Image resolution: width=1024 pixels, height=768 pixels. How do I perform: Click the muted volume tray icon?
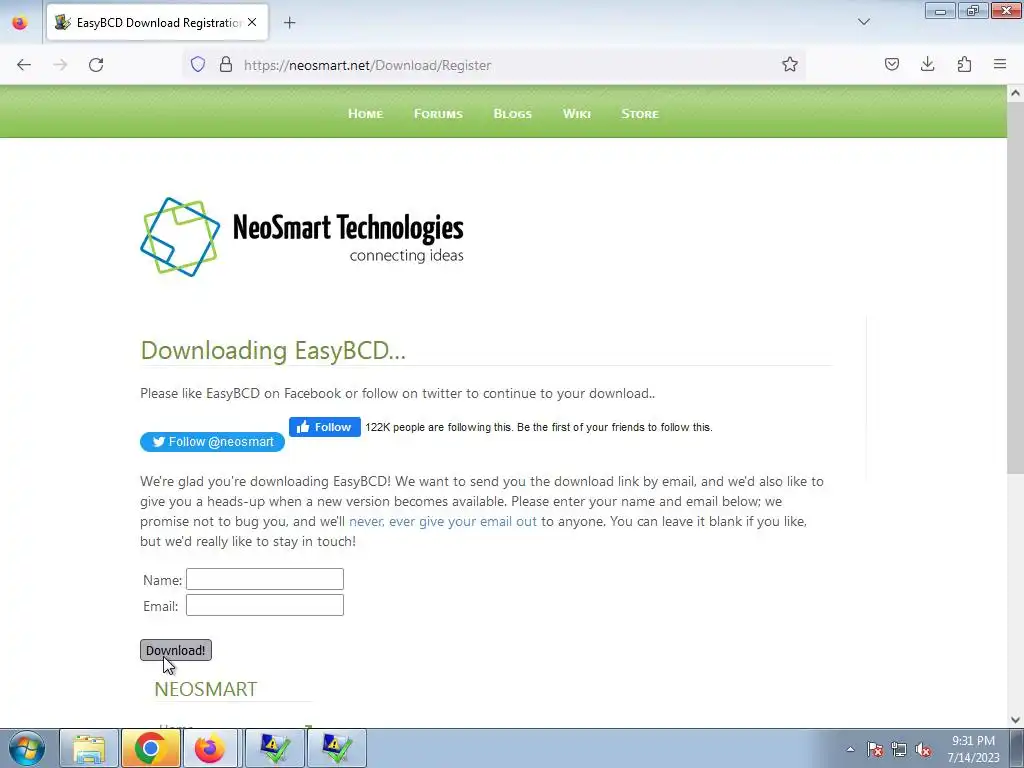pos(923,750)
